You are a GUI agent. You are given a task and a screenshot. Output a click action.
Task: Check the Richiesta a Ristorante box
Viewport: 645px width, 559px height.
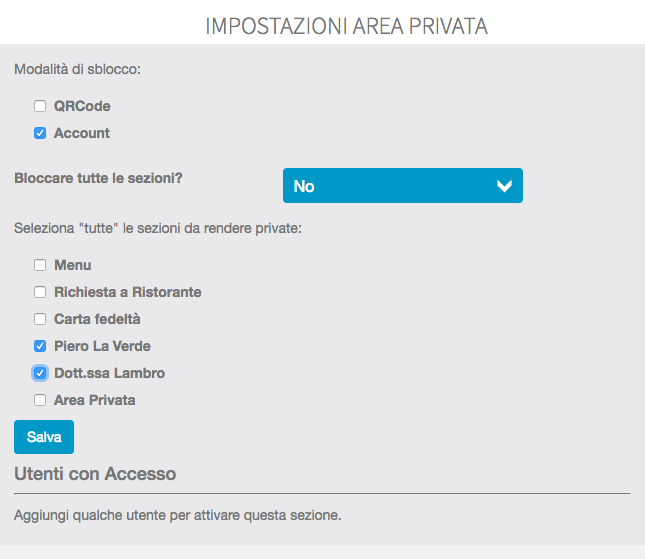pyautogui.click(x=40, y=292)
